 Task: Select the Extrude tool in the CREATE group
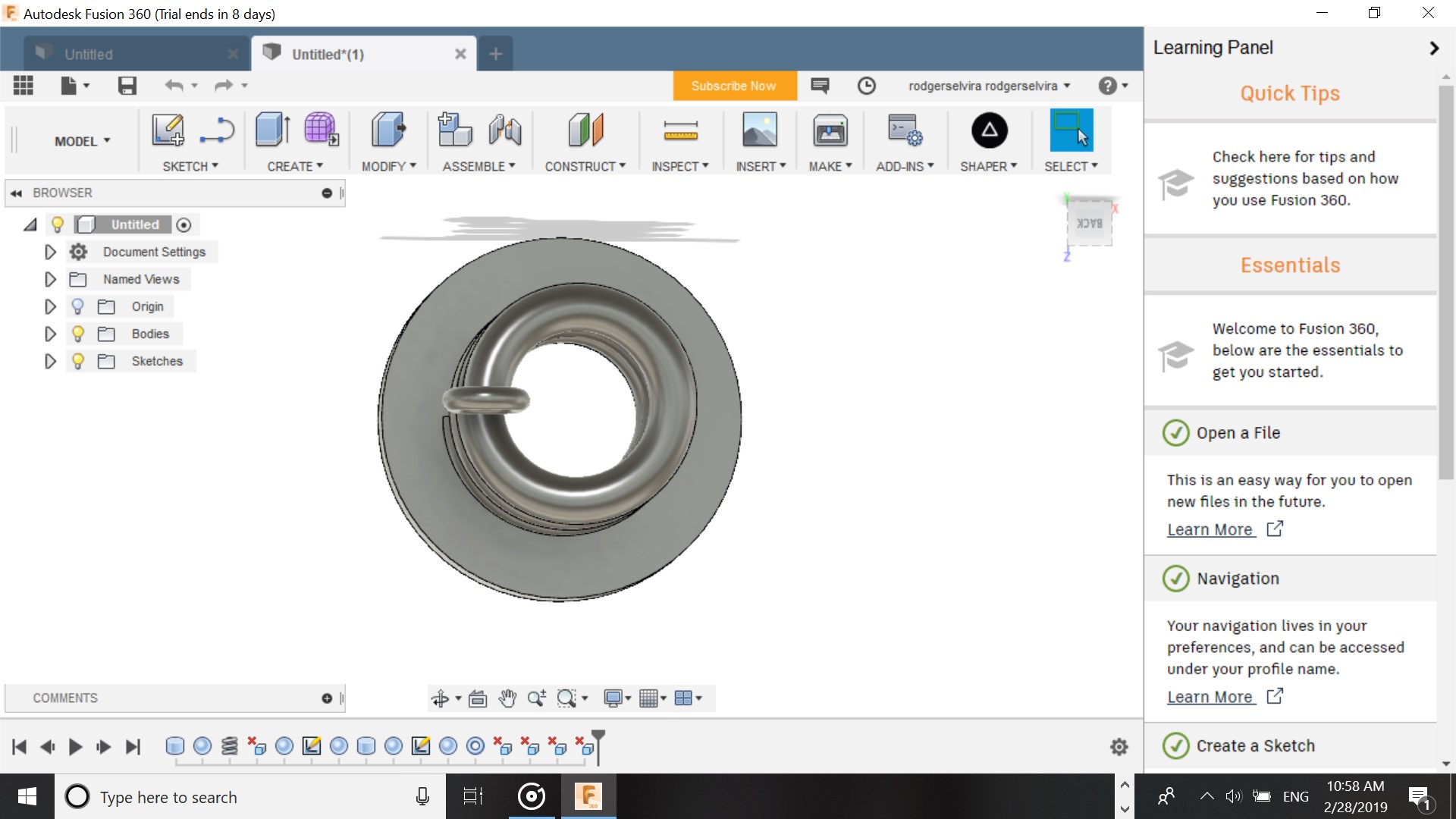[271, 130]
